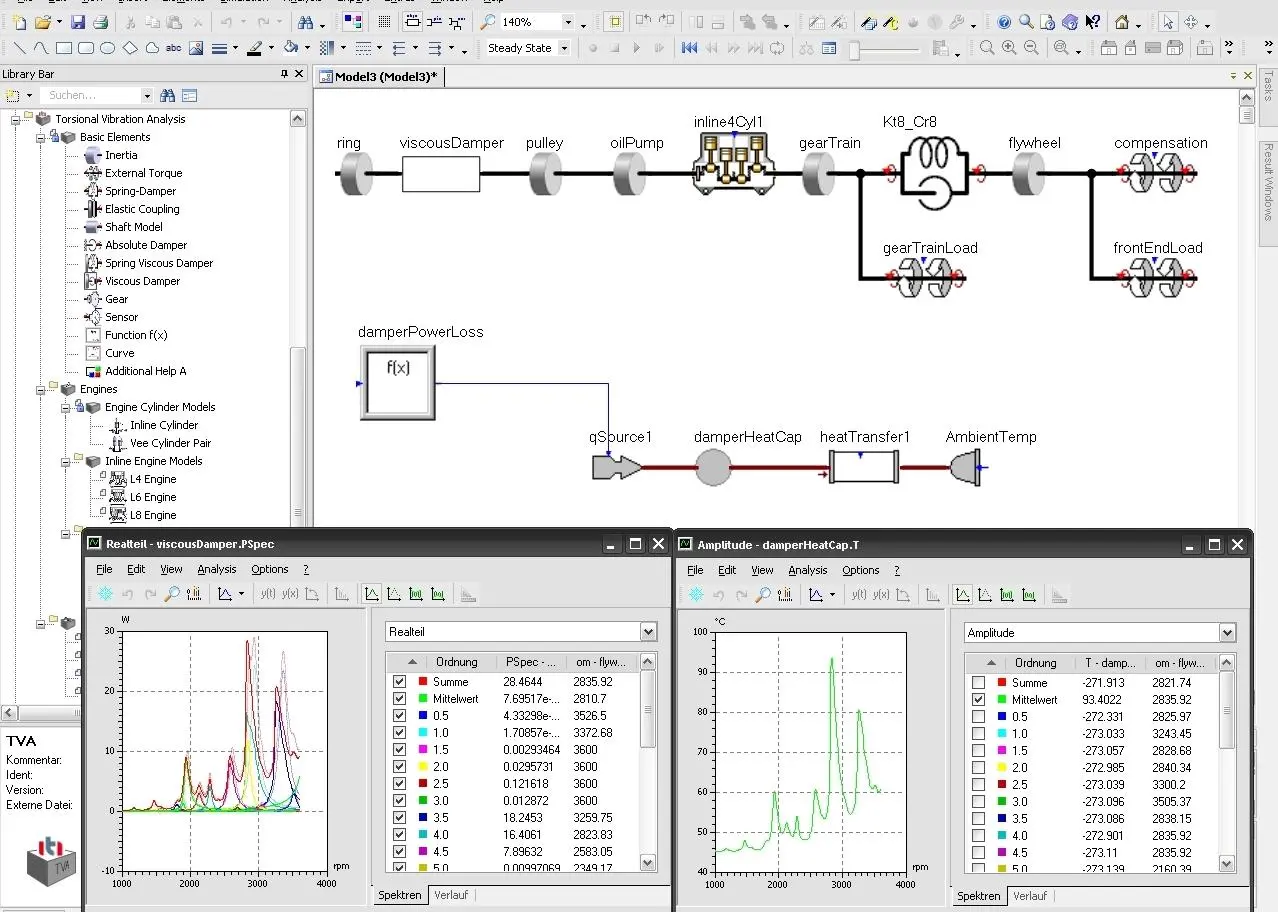Open Options menu in damperHeatCap.T window
The image size is (1278, 912).
point(860,570)
